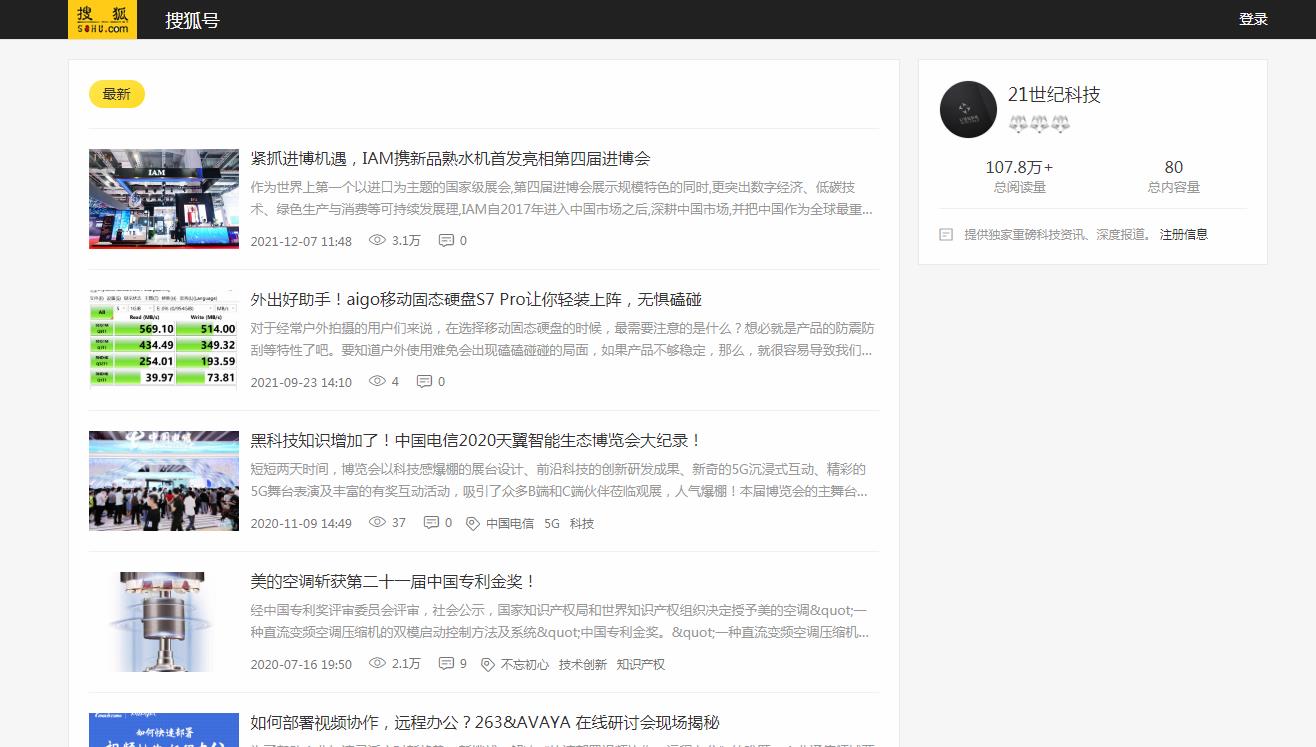1316x747 pixels.
Task: Click tag icon beside 不忘初心
Action: pyautogui.click(x=488, y=664)
